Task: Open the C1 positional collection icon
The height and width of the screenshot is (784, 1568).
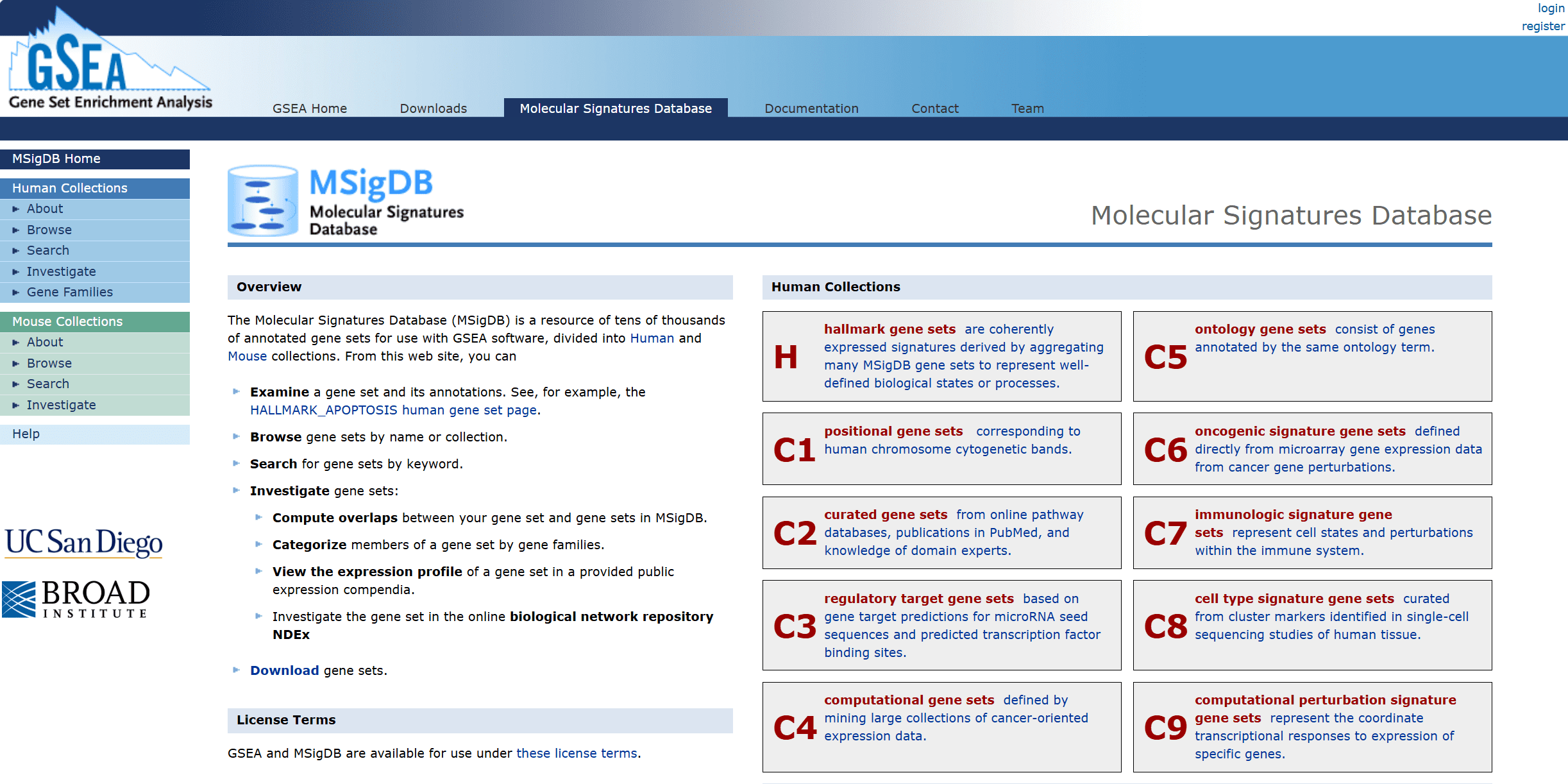Action: [794, 450]
